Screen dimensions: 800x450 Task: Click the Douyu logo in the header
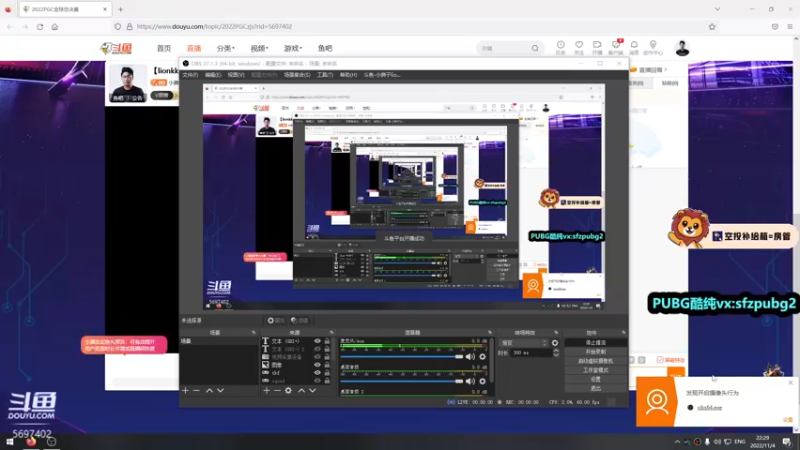[116, 48]
